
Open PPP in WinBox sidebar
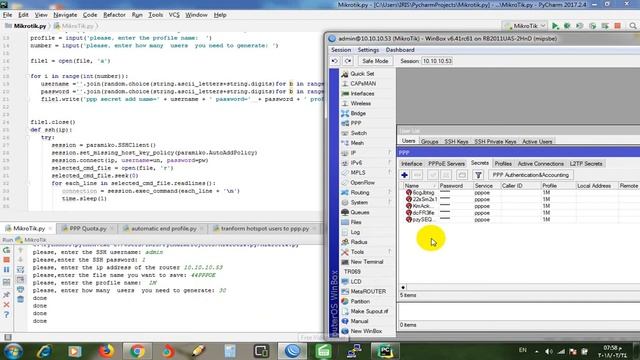tap(356, 123)
